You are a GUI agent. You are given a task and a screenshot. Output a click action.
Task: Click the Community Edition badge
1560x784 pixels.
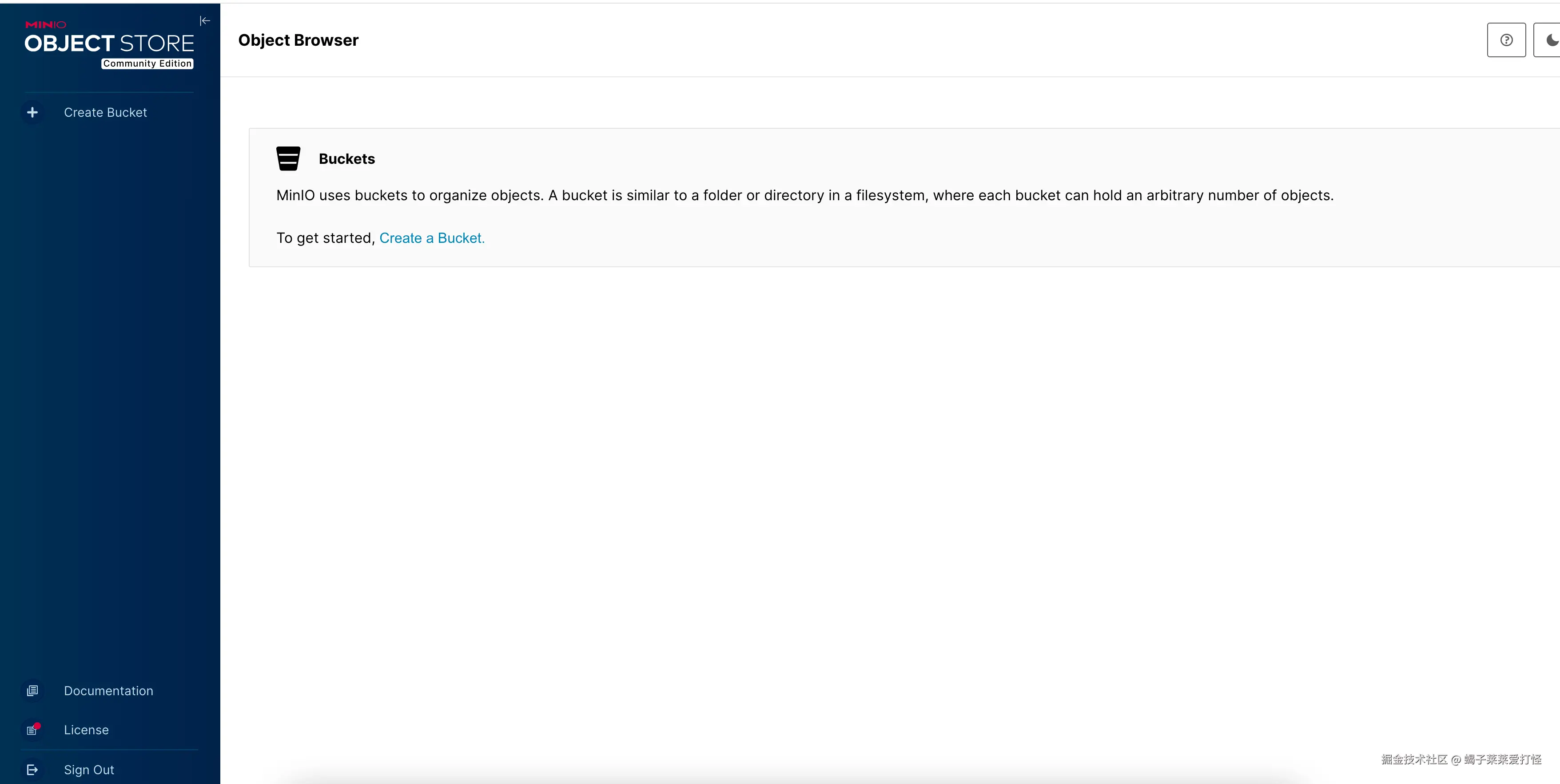tap(147, 63)
